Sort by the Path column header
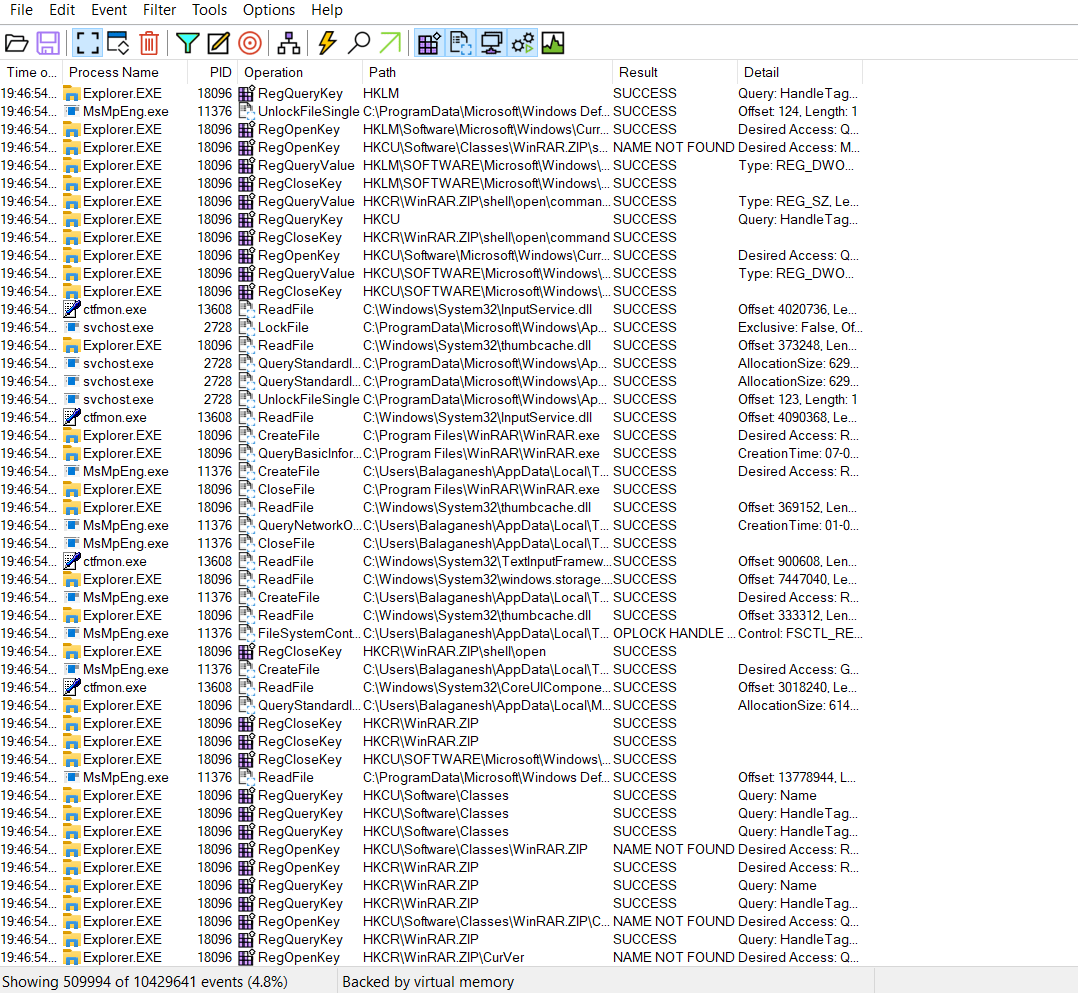Screen dimensions: 1078x993 487,72
